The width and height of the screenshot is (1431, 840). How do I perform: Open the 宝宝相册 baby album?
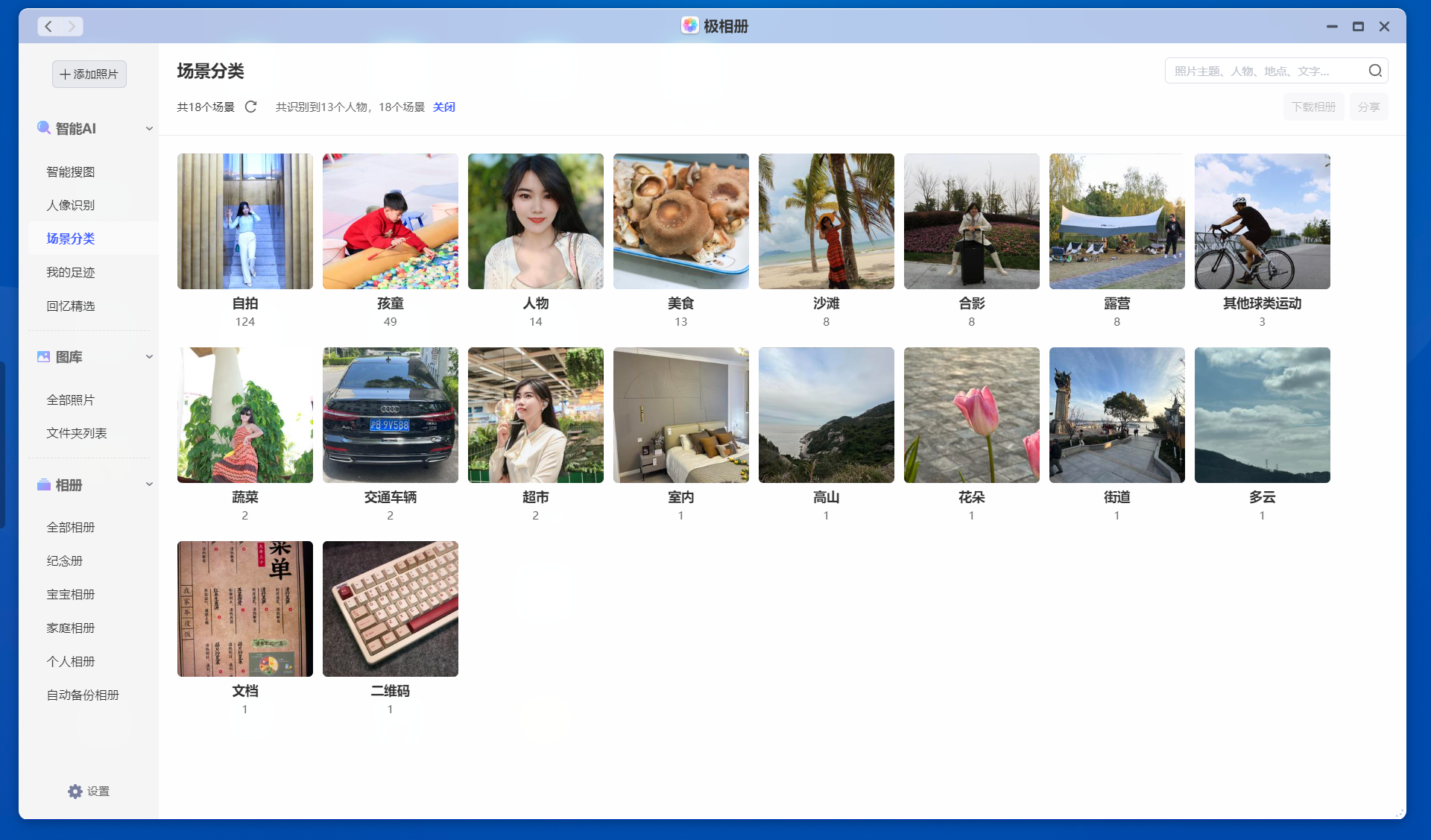pyautogui.click(x=70, y=594)
